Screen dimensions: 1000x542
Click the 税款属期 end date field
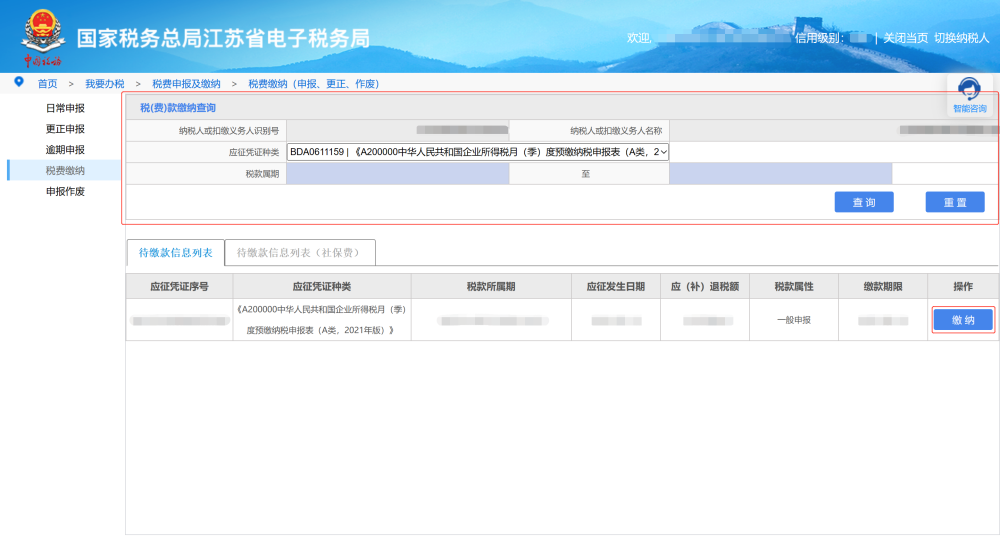point(781,173)
